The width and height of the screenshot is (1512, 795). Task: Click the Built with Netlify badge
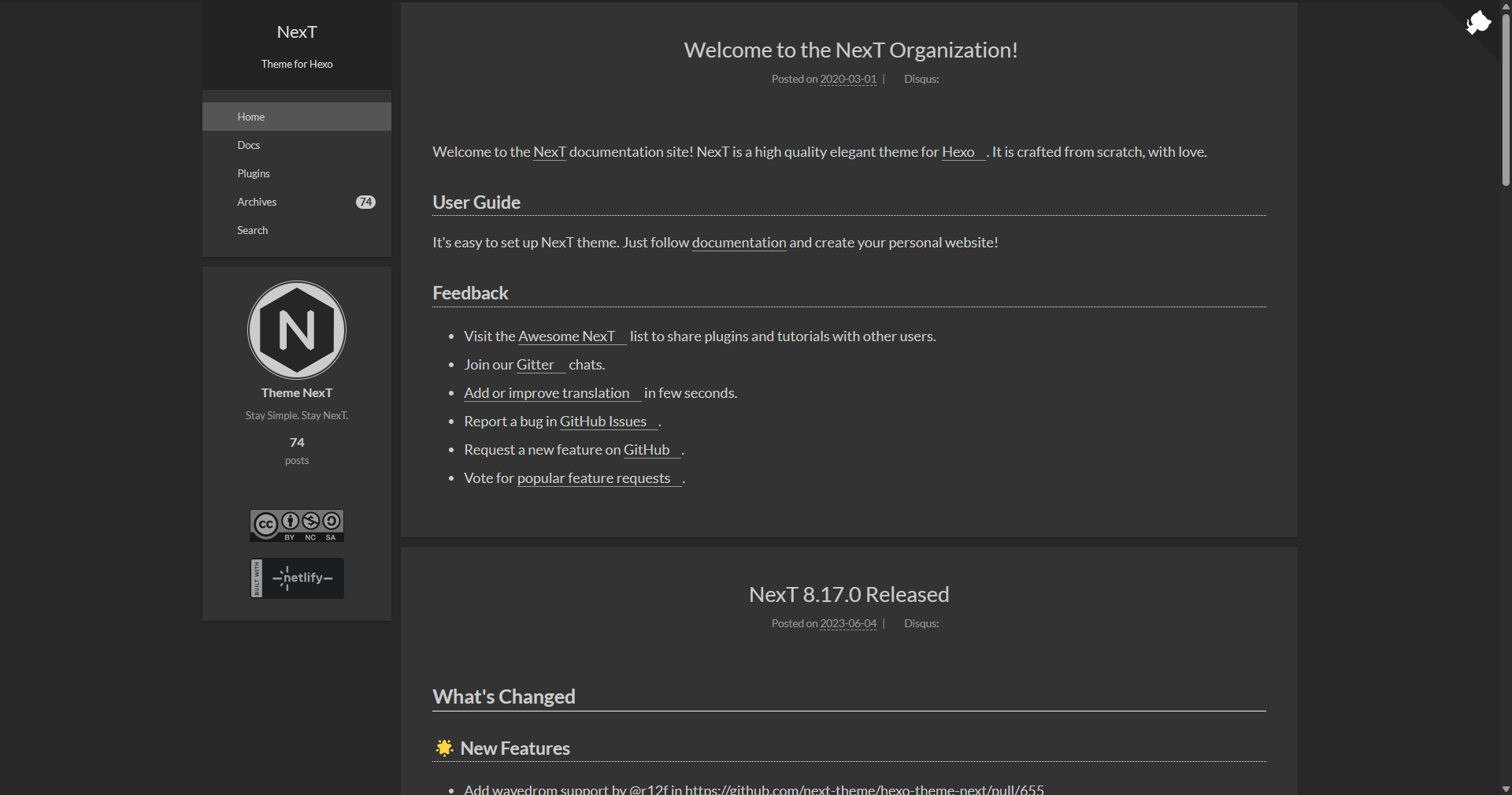297,578
